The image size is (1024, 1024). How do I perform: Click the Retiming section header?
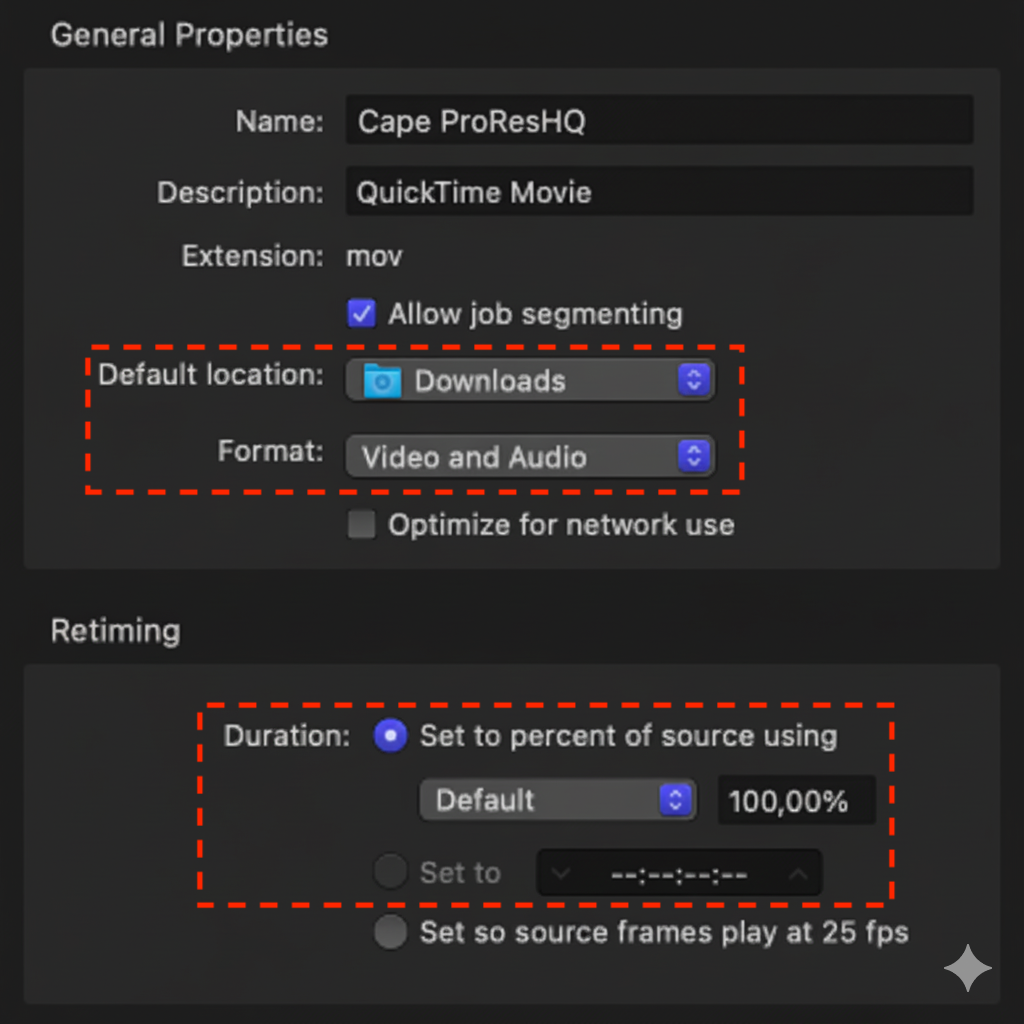pyautogui.click(x=115, y=631)
